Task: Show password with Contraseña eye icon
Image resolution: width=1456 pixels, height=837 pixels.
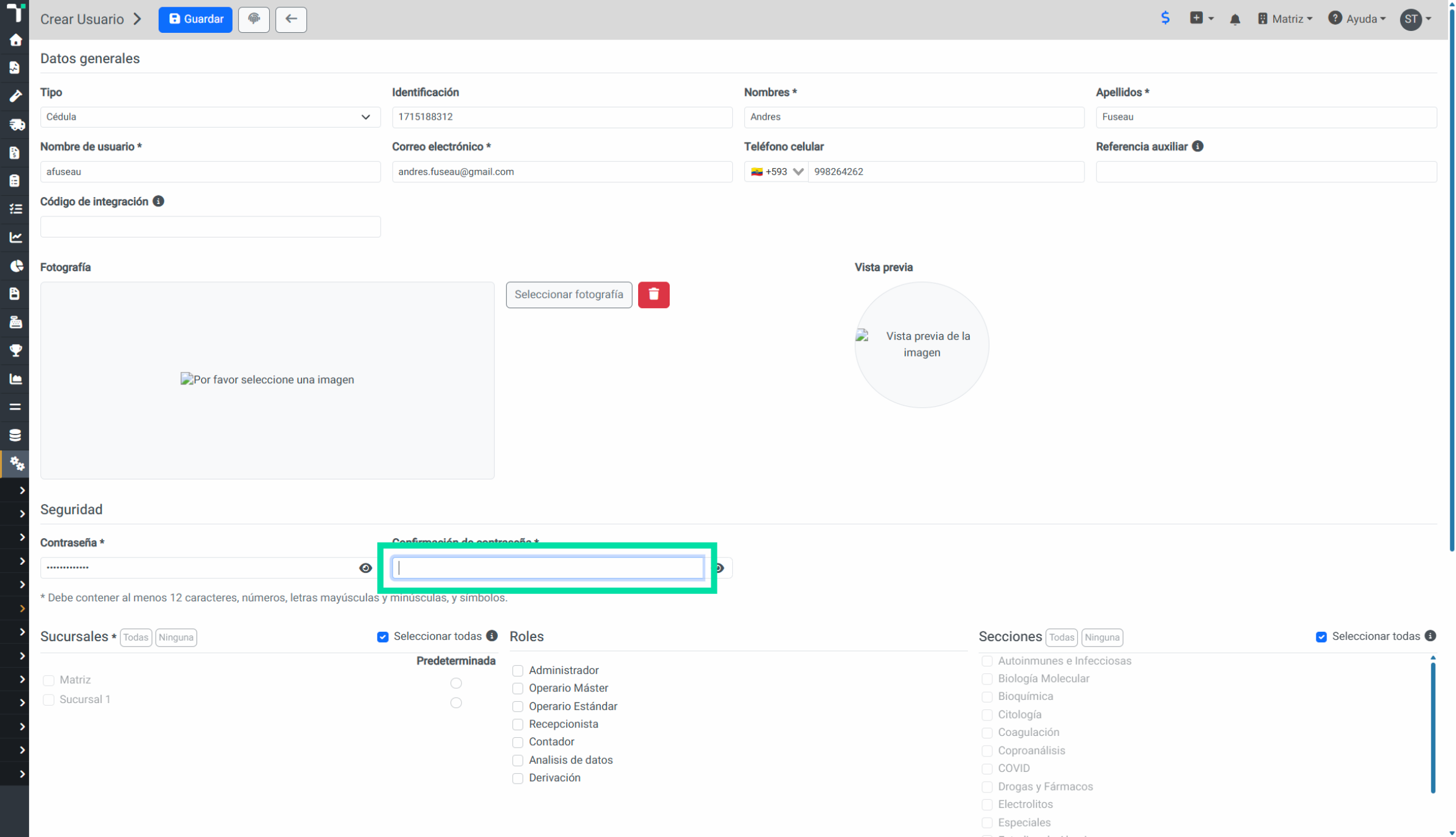Action: coord(365,568)
